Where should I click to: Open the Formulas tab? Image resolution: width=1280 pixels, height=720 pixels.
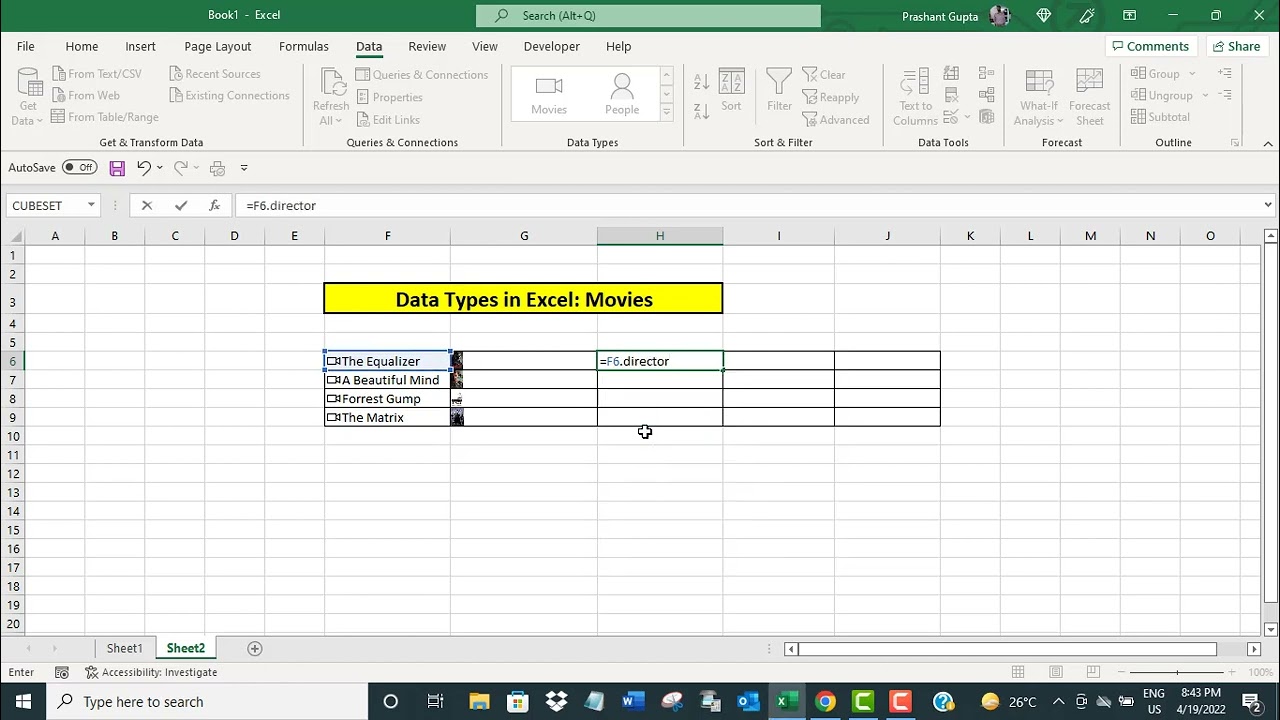[304, 46]
